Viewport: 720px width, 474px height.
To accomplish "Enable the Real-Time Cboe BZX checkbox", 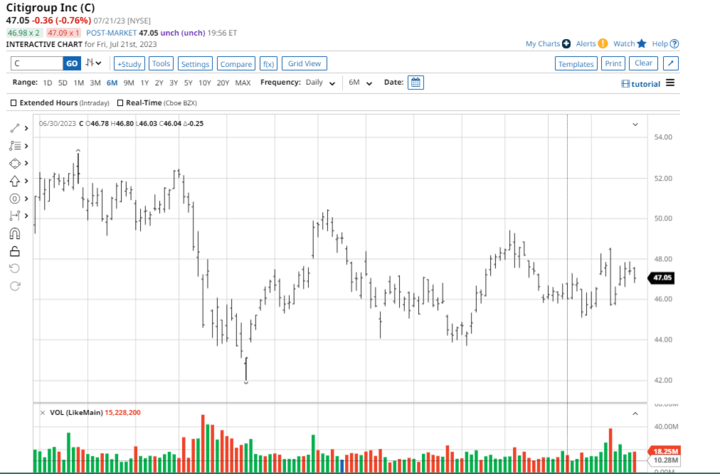I will click(120, 103).
